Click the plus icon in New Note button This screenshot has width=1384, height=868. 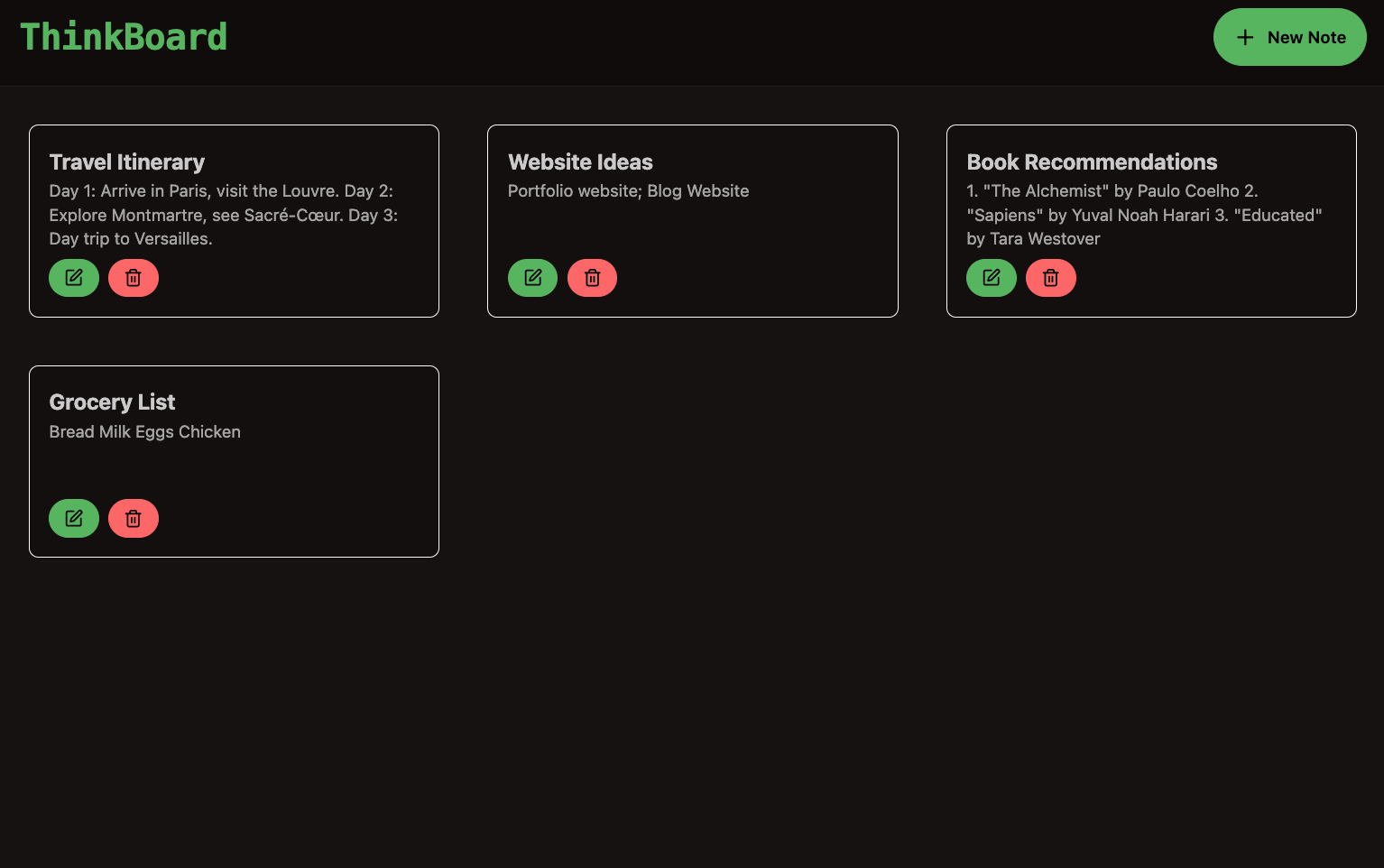coord(1245,37)
